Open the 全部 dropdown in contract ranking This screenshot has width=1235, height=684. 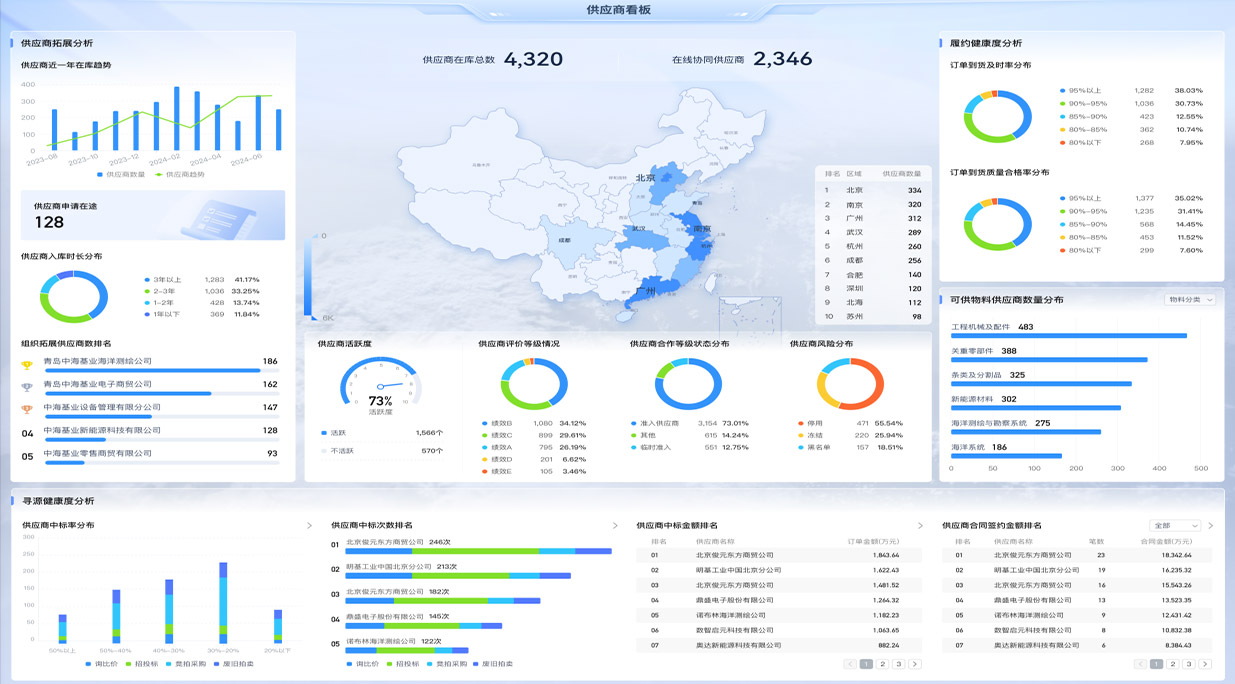1174,525
